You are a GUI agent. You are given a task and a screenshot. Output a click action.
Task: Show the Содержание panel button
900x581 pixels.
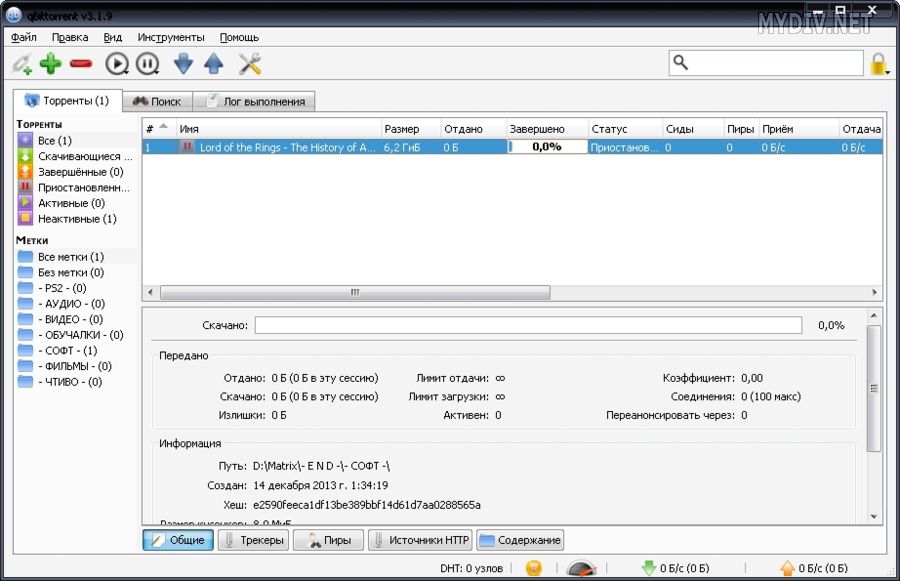521,540
